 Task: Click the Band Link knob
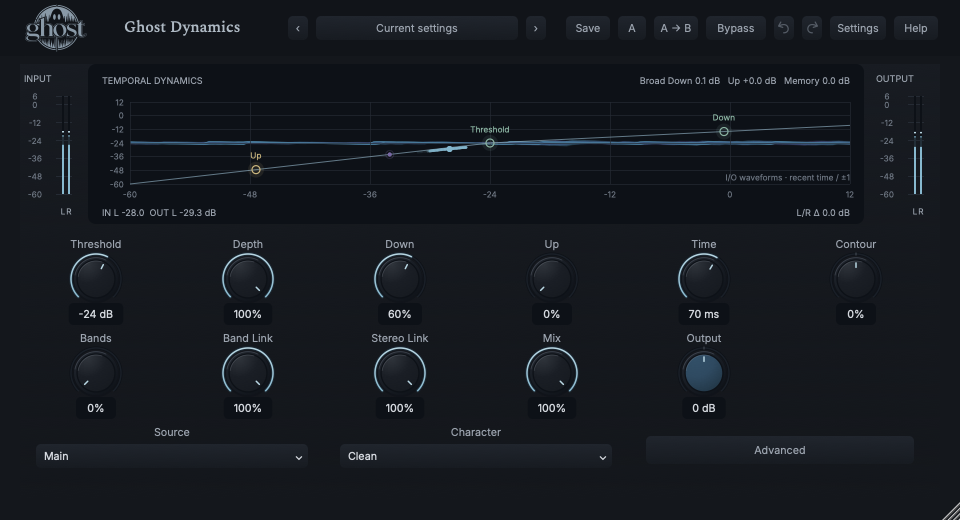click(247, 373)
